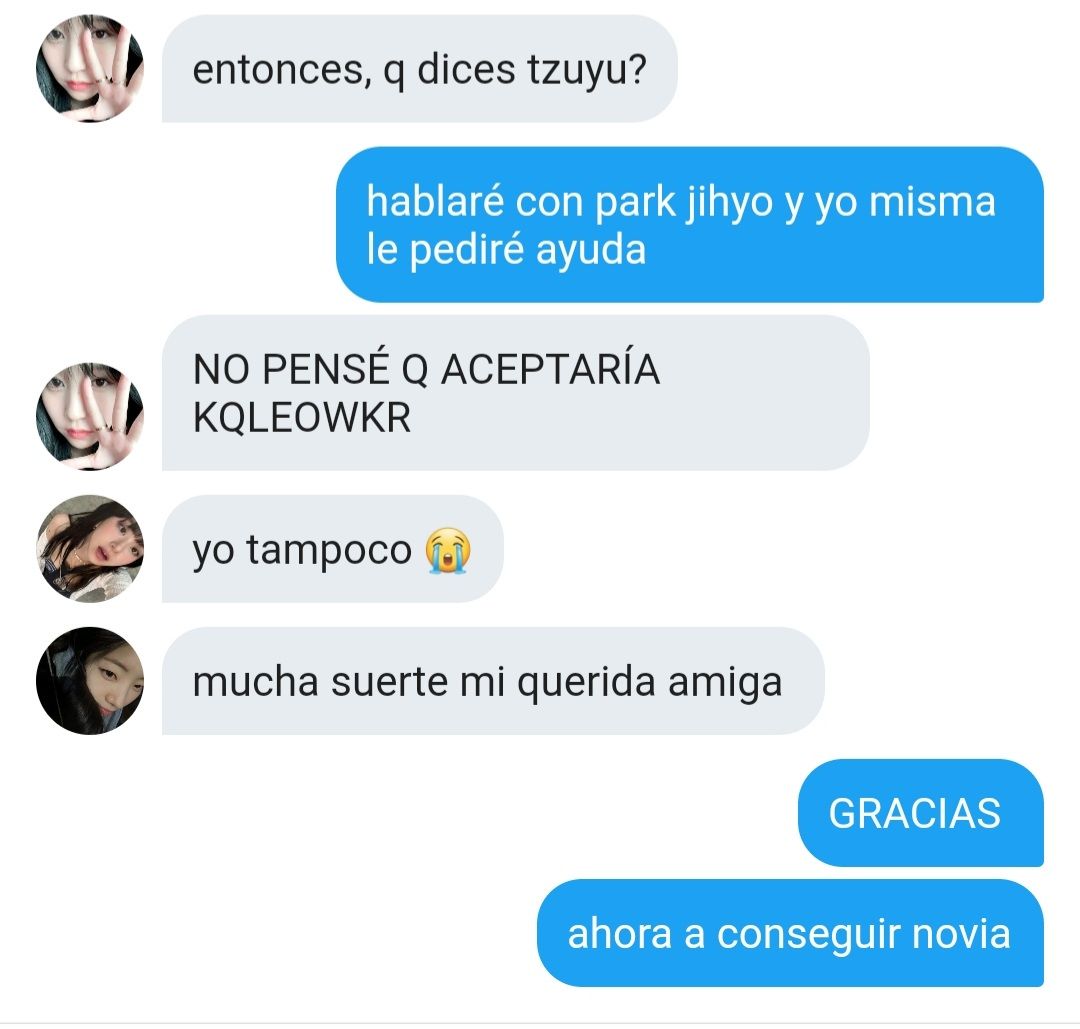Image resolution: width=1080 pixels, height=1029 pixels.
Task: Open sender avatar beside "yo tampoco" message
Action: click(x=90, y=549)
